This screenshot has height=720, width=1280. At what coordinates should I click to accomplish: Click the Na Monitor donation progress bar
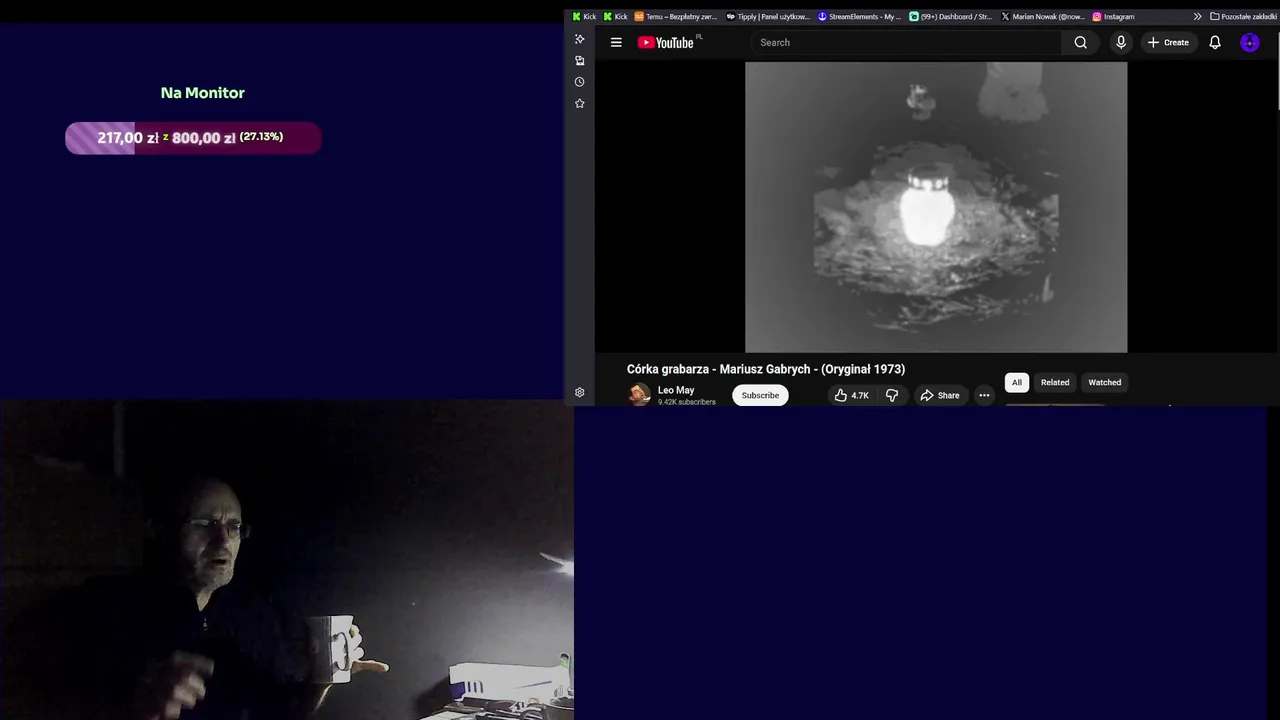(193, 138)
